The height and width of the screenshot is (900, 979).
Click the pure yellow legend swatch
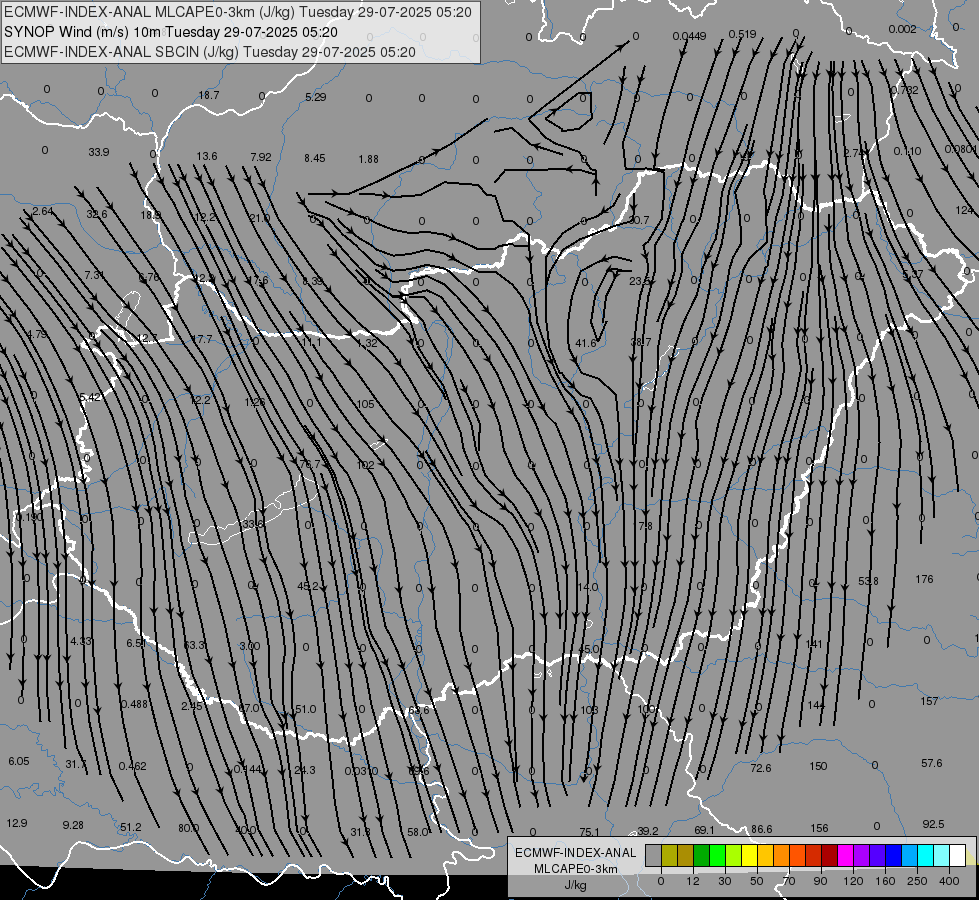click(749, 856)
